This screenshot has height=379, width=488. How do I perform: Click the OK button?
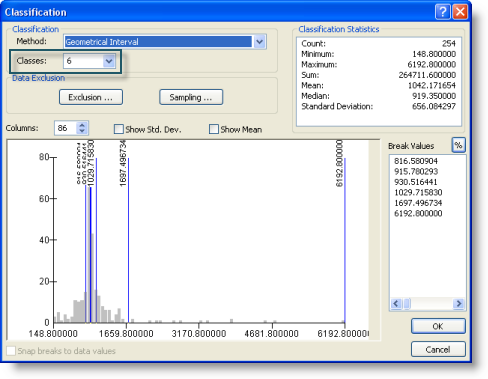tap(438, 326)
